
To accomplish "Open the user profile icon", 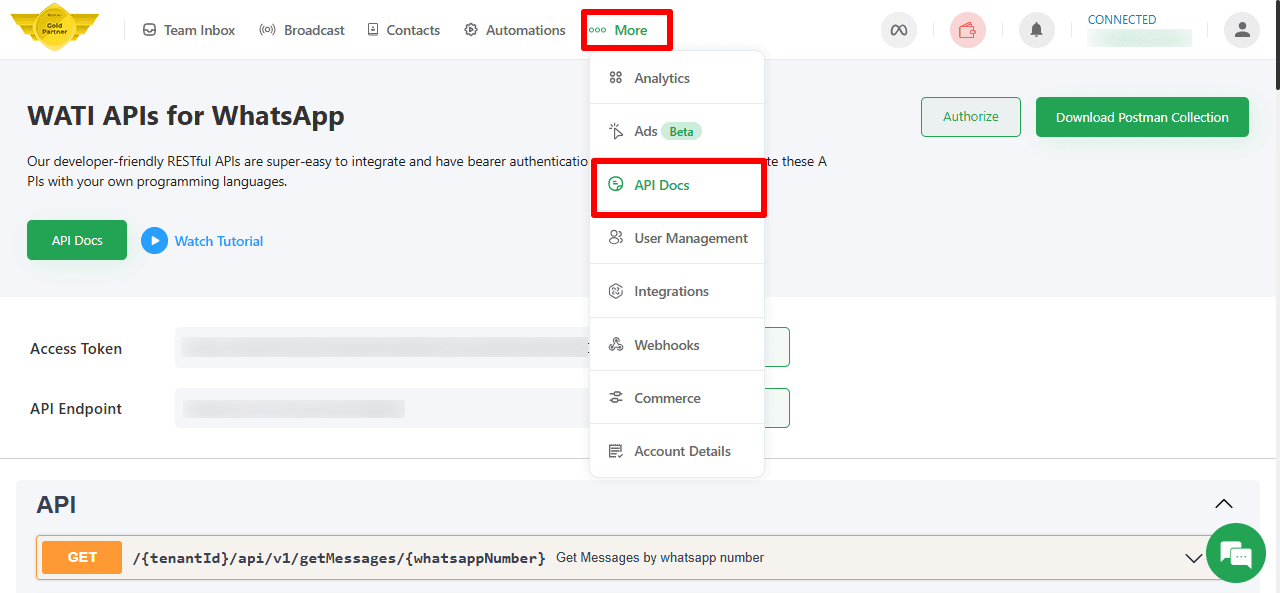I will [x=1241, y=30].
